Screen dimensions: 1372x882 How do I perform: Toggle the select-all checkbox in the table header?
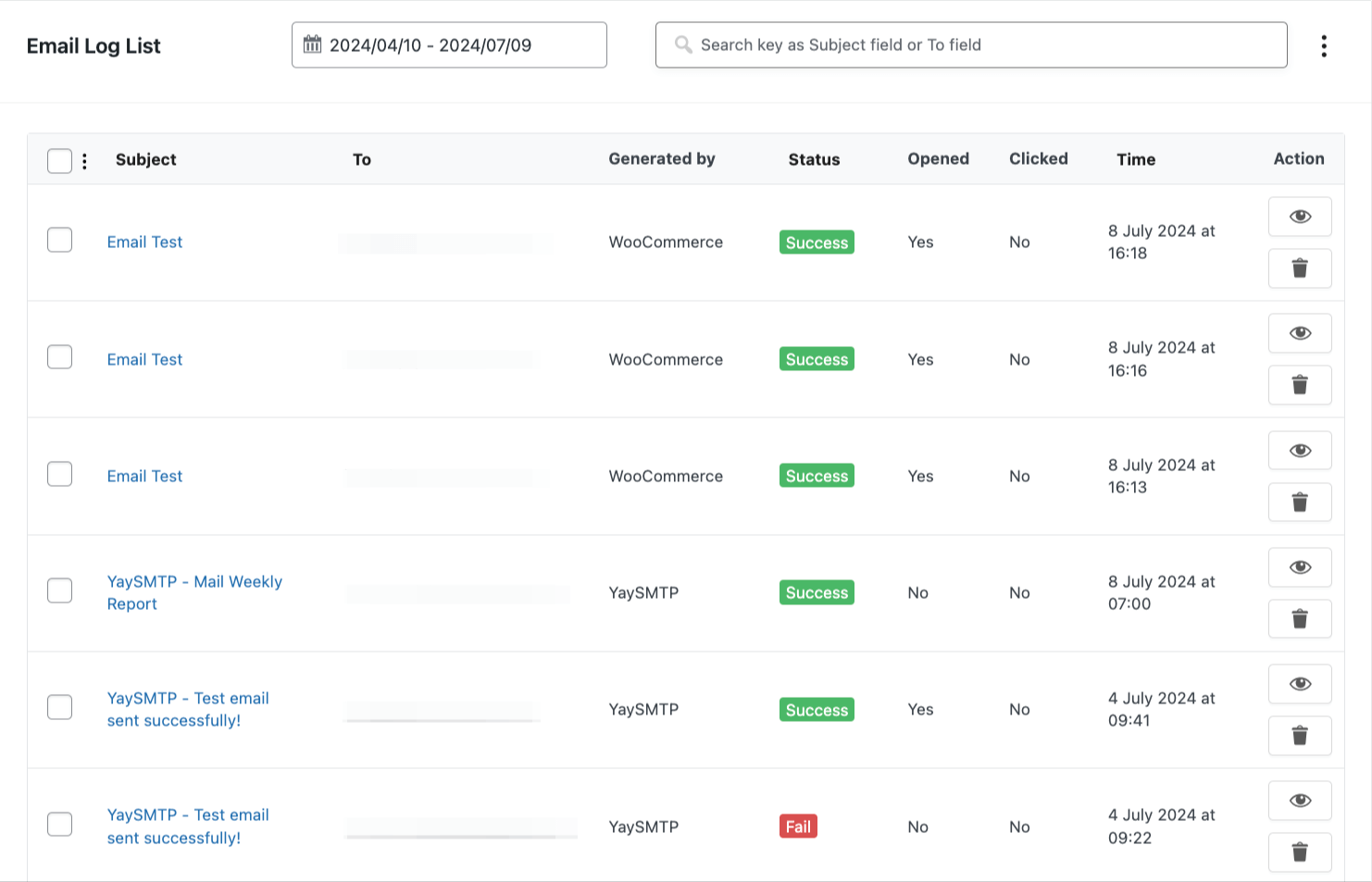pyautogui.click(x=59, y=160)
